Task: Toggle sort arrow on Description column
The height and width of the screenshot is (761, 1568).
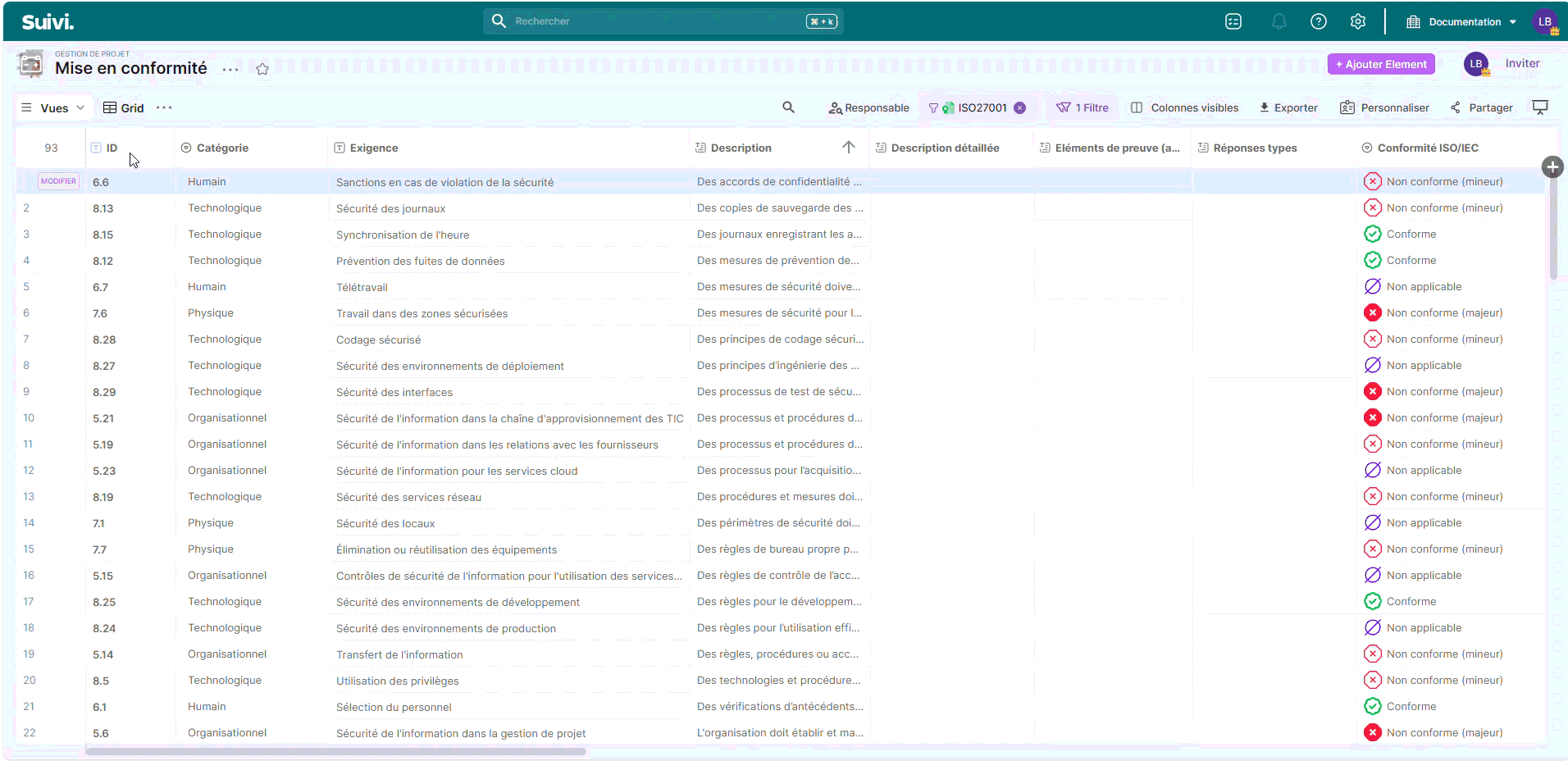Action: pyautogui.click(x=848, y=148)
